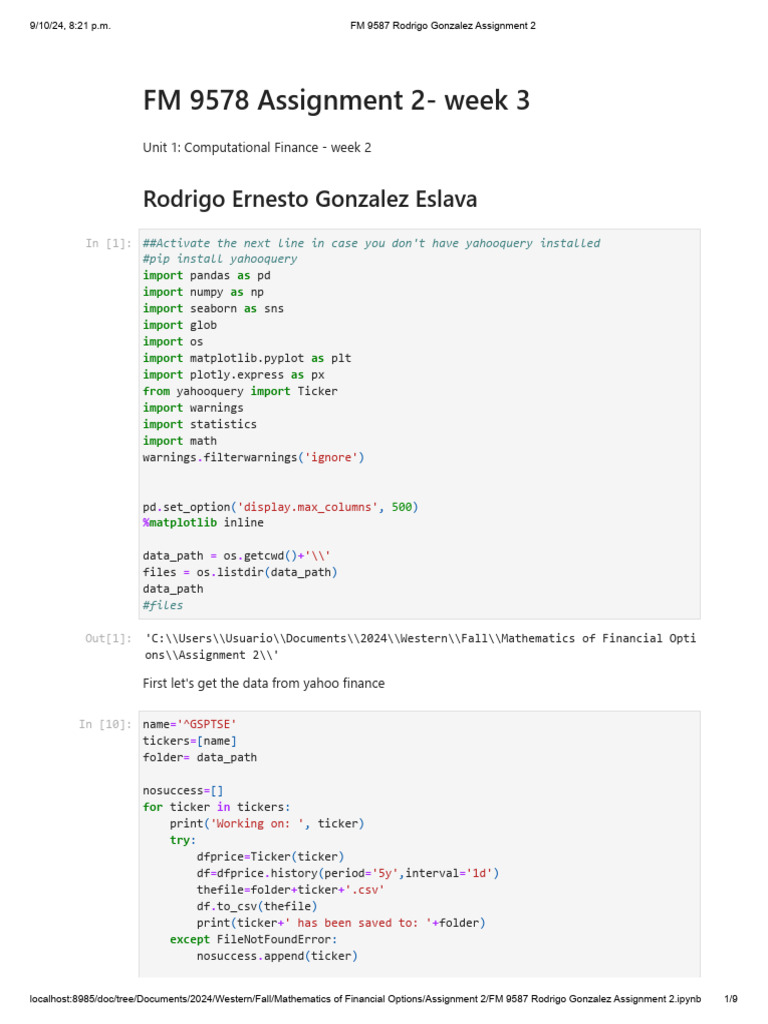The image size is (768, 1024).
Task: Place cursor on the name='^GSPTSE' line
Action: click(190, 724)
